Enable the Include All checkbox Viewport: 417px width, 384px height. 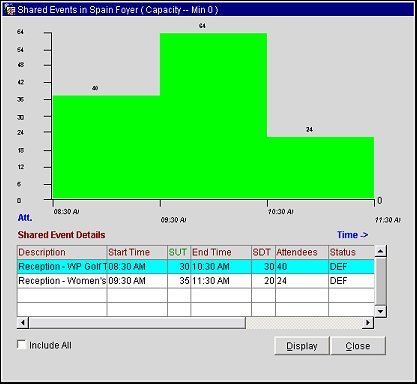(x=22, y=345)
